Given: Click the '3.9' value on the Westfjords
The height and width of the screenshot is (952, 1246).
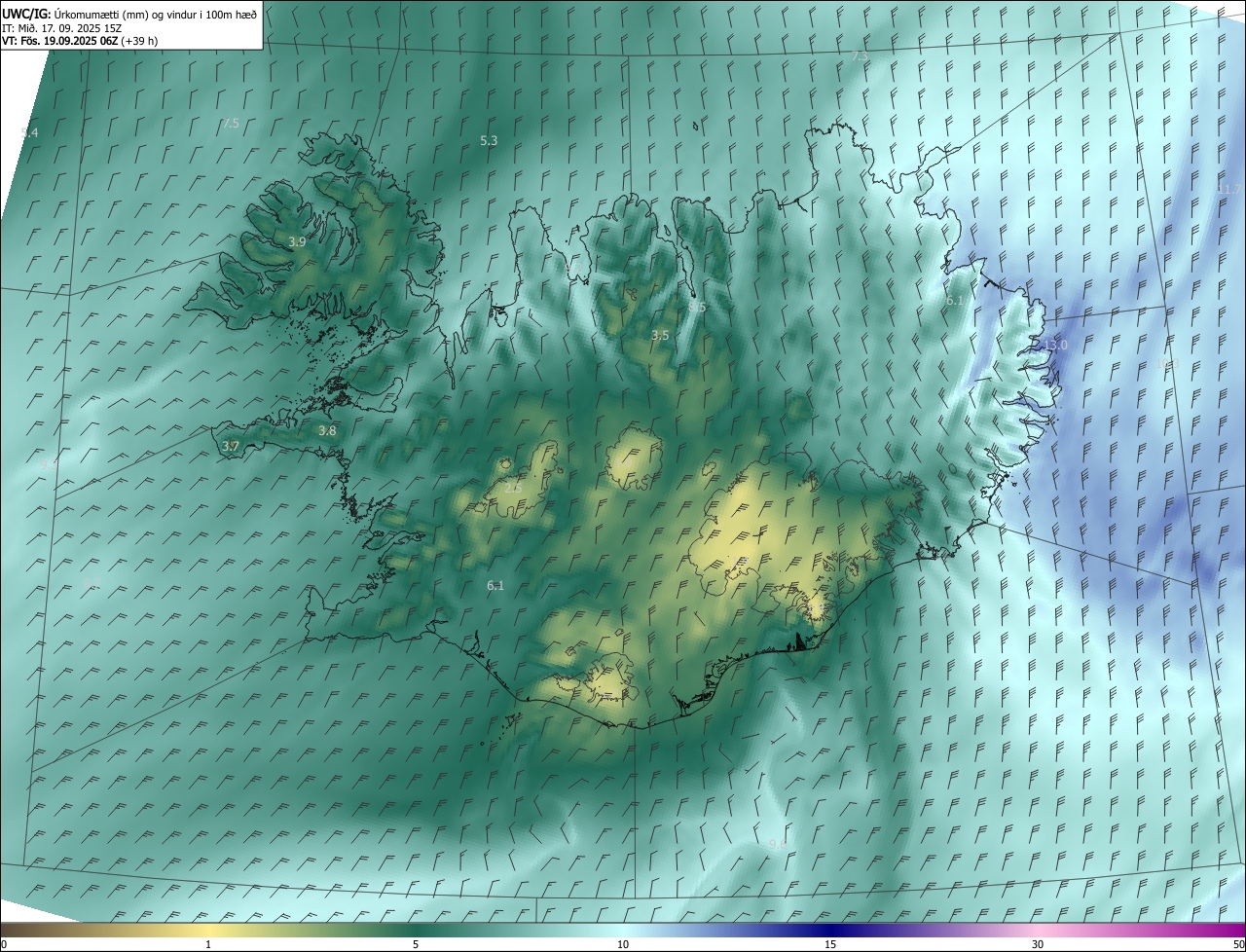Looking at the screenshot, I should (x=297, y=241).
